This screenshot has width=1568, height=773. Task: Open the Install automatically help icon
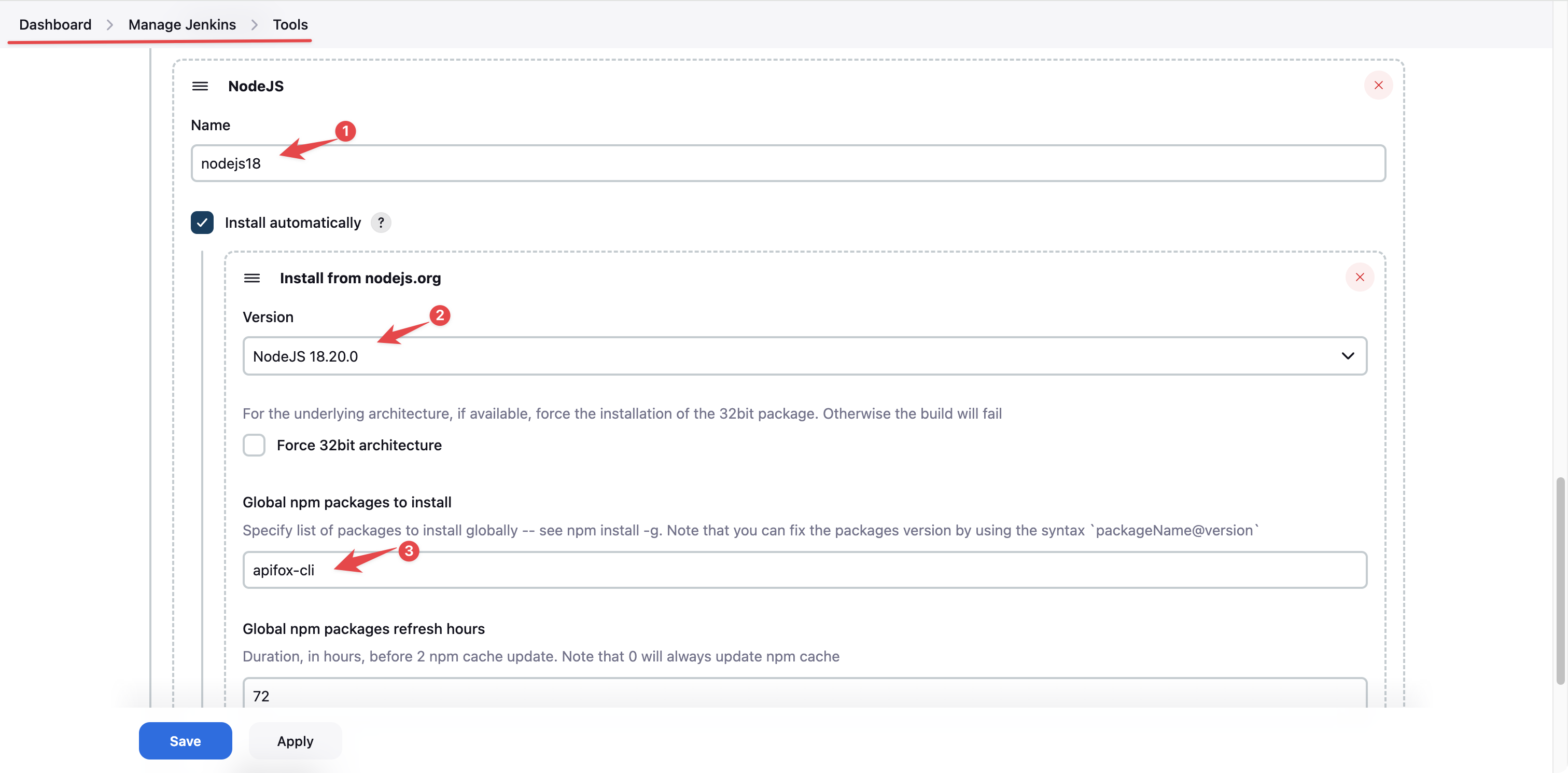coord(381,223)
